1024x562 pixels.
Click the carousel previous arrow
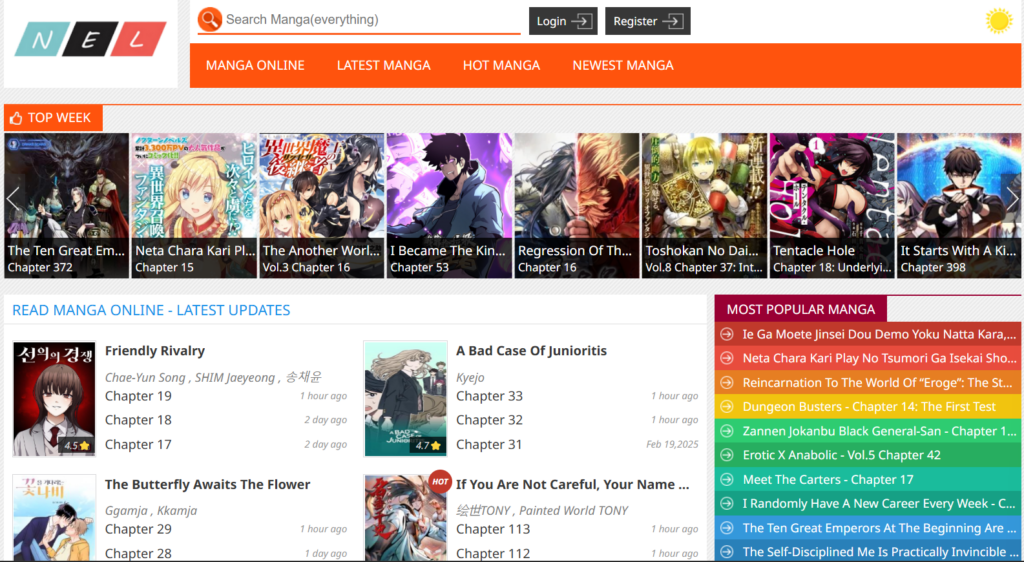12,199
